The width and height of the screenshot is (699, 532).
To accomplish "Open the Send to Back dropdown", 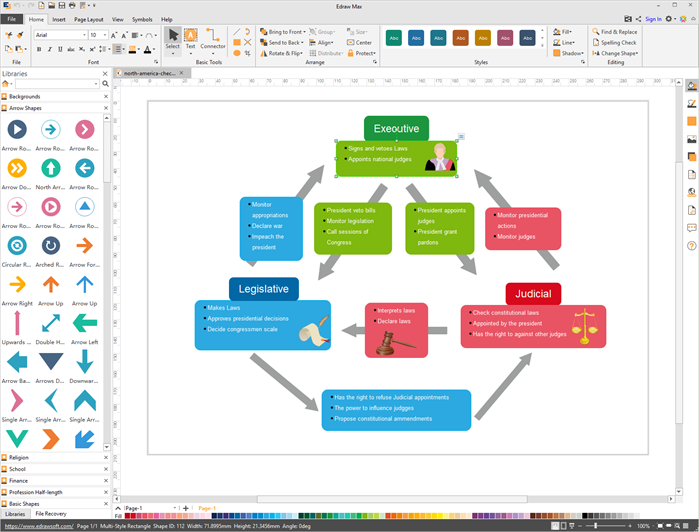I will click(x=281, y=42).
